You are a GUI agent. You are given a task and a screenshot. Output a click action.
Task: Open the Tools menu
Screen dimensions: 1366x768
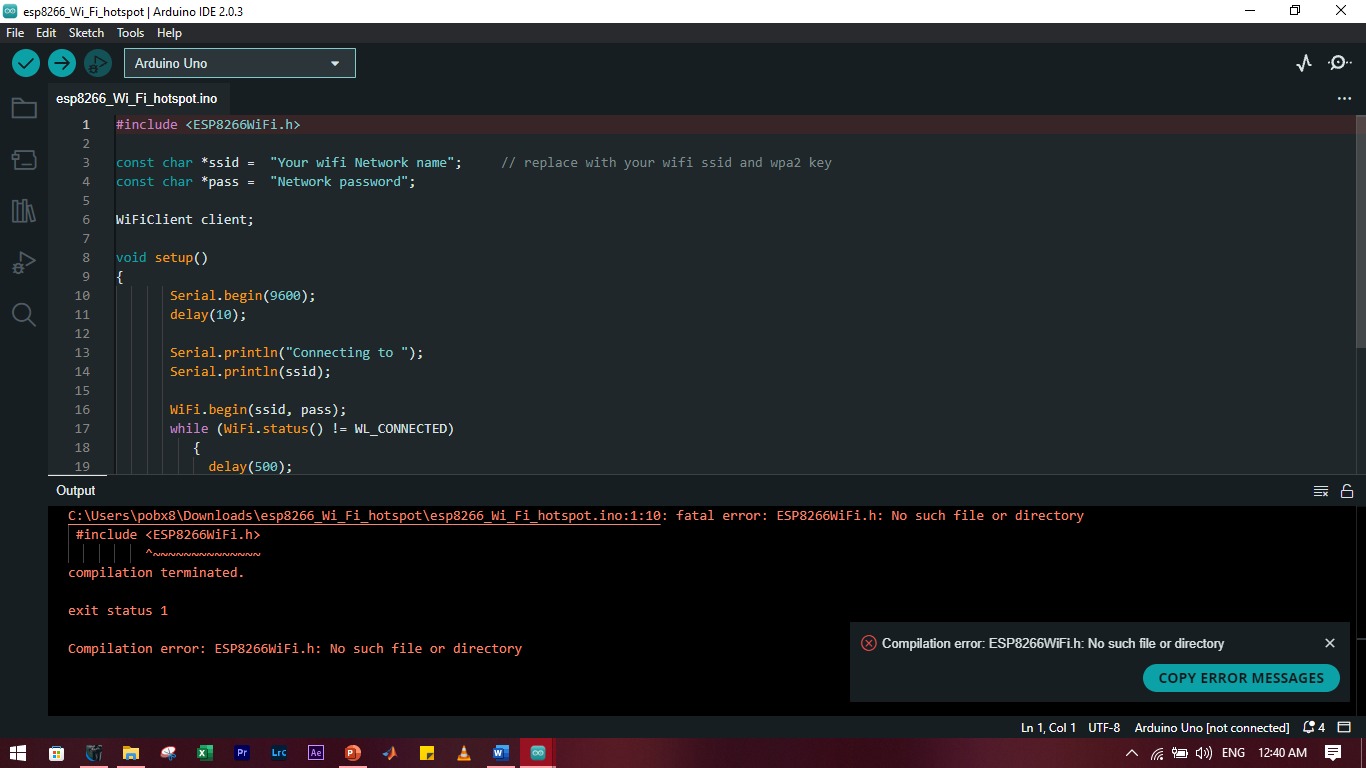point(131,33)
